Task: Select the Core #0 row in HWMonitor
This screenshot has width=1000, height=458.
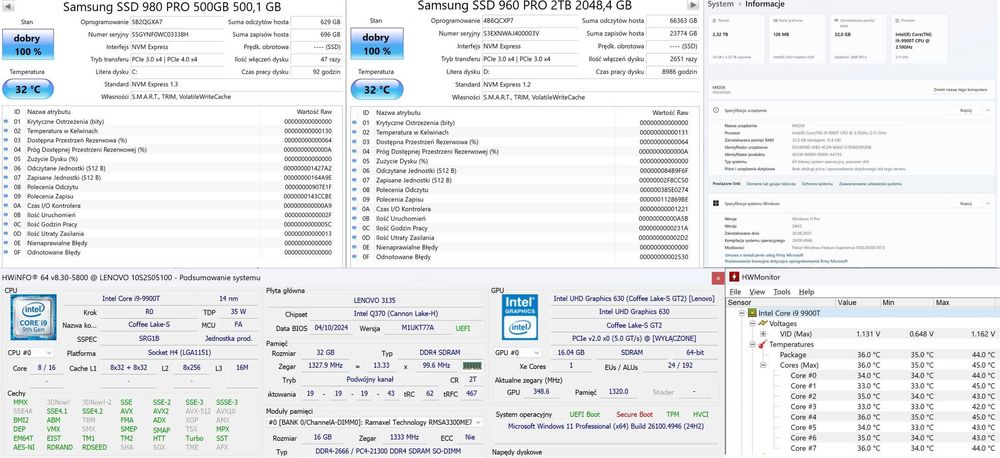Action: (x=864, y=376)
